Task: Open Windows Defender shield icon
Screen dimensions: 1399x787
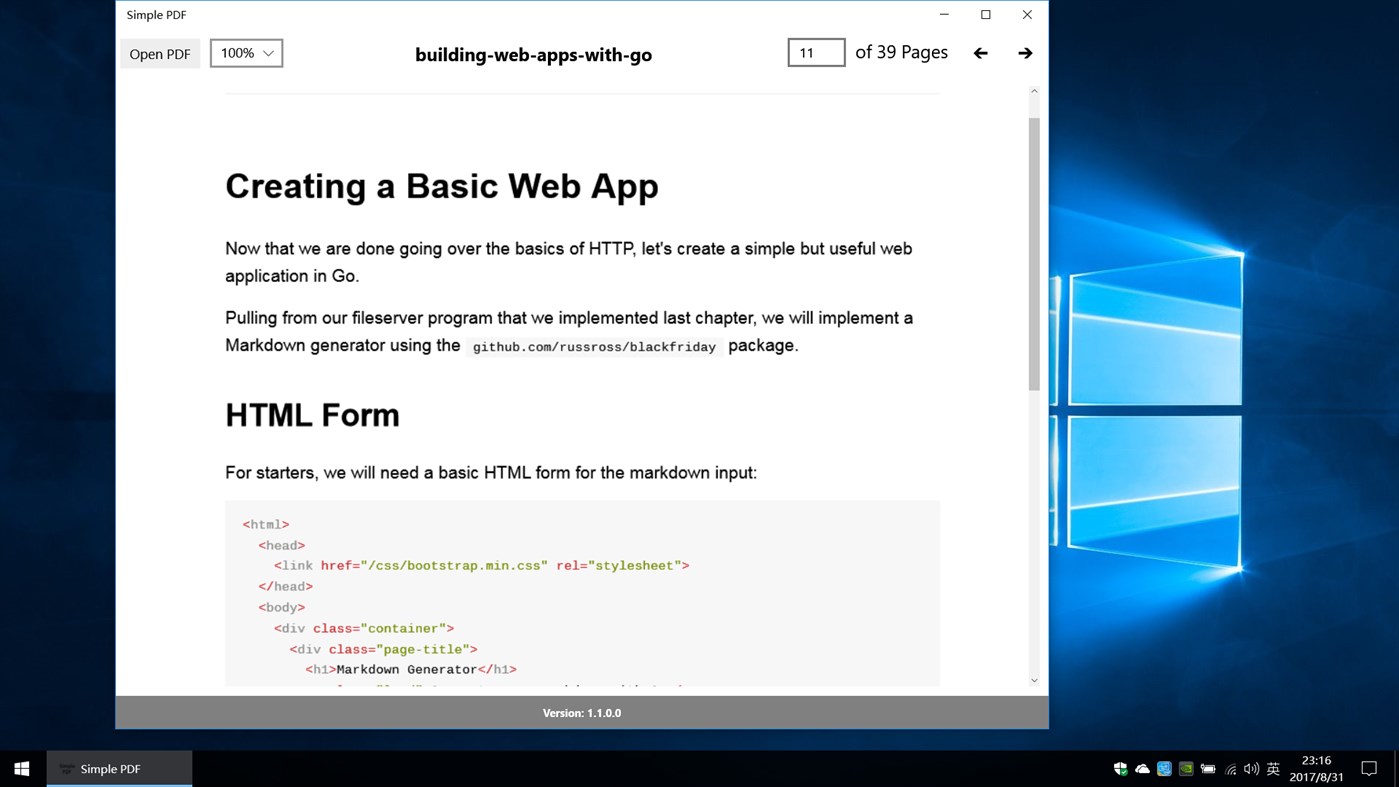Action: [x=1120, y=768]
